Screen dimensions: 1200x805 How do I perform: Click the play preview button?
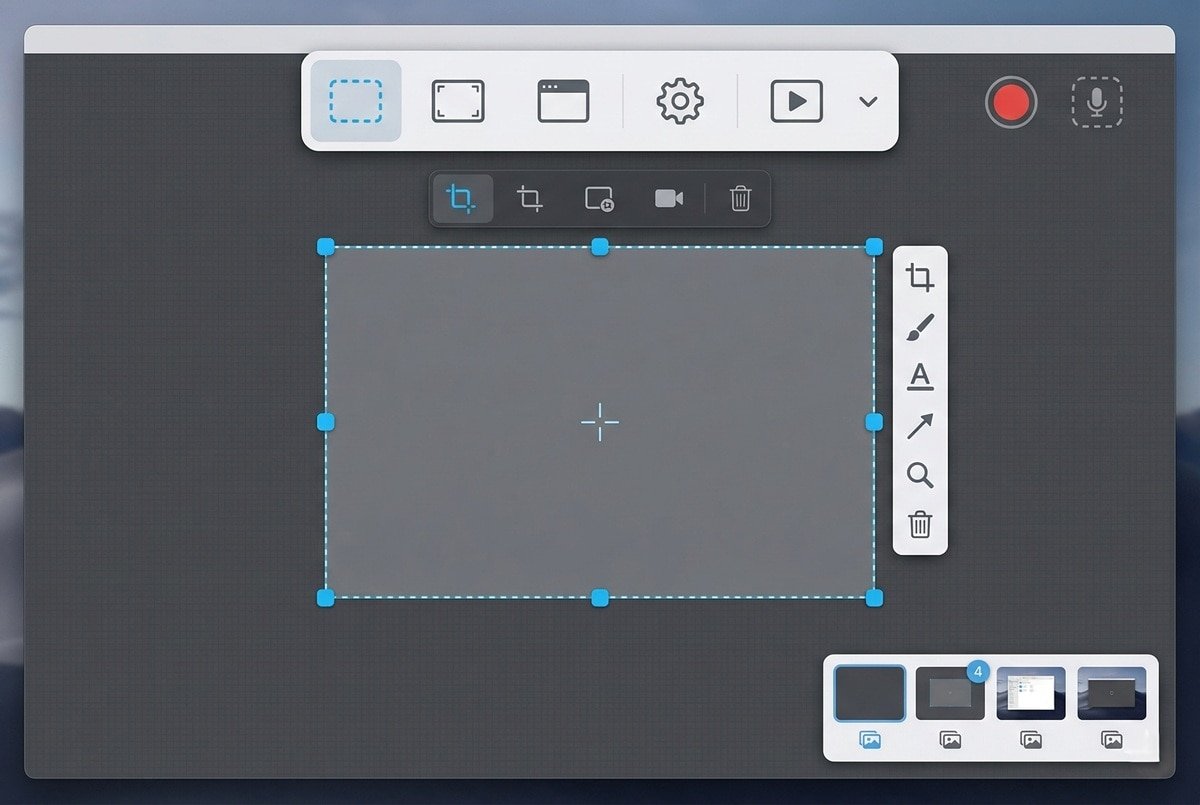click(796, 101)
